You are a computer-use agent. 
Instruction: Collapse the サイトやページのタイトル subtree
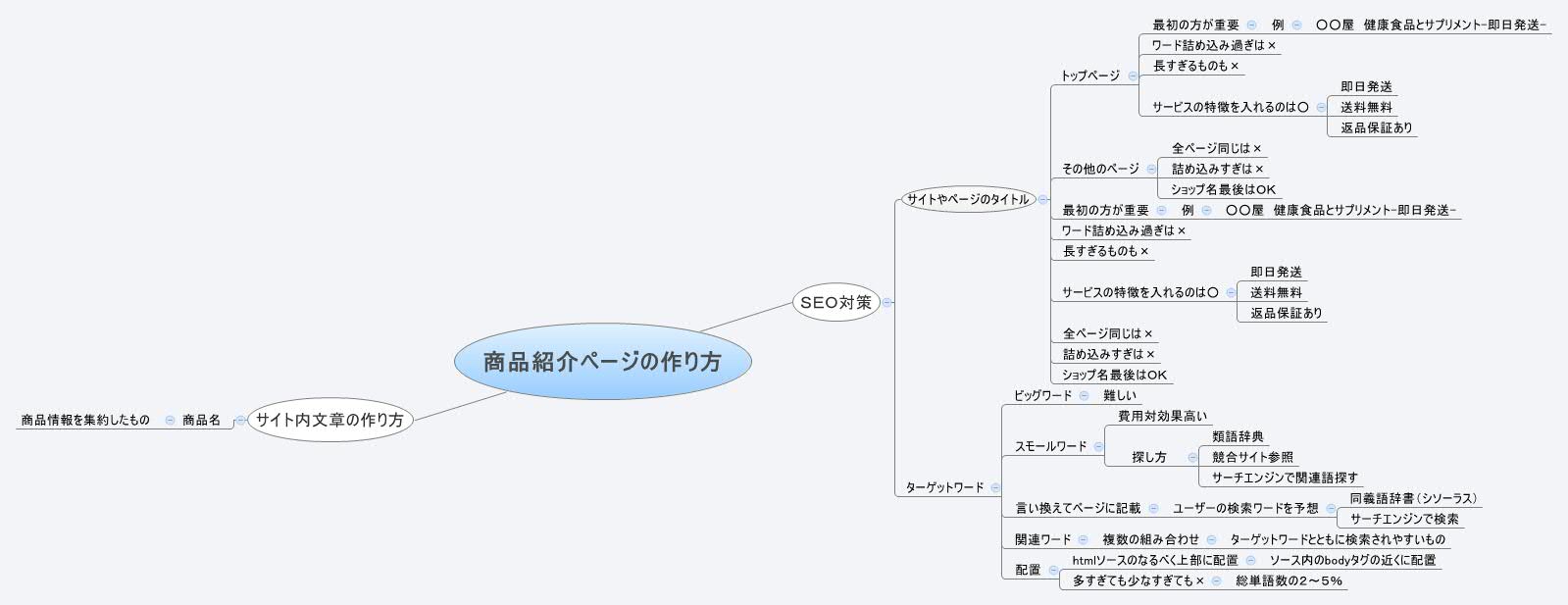coord(1042,199)
